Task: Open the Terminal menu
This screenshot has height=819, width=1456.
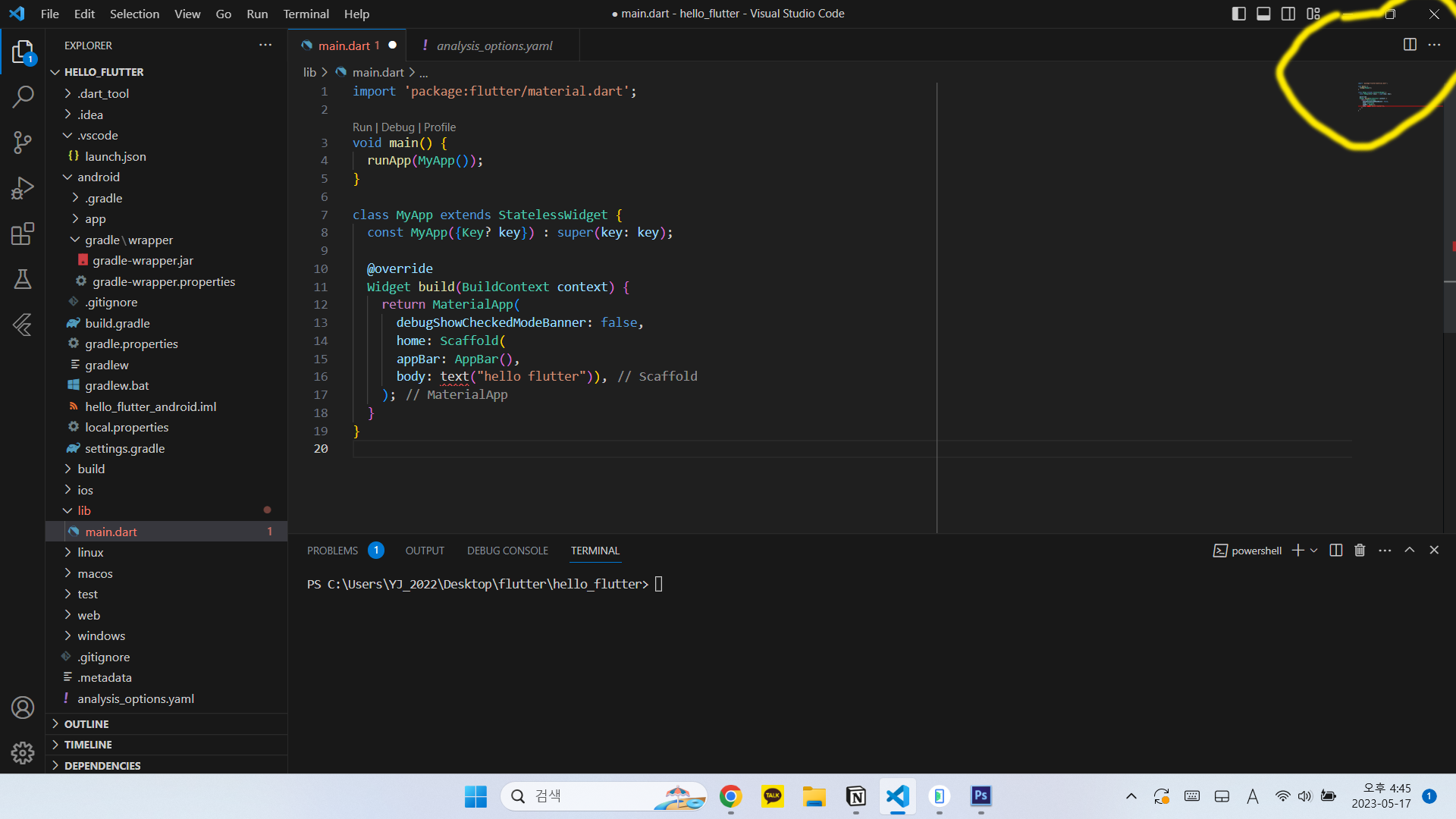Action: pyautogui.click(x=306, y=14)
